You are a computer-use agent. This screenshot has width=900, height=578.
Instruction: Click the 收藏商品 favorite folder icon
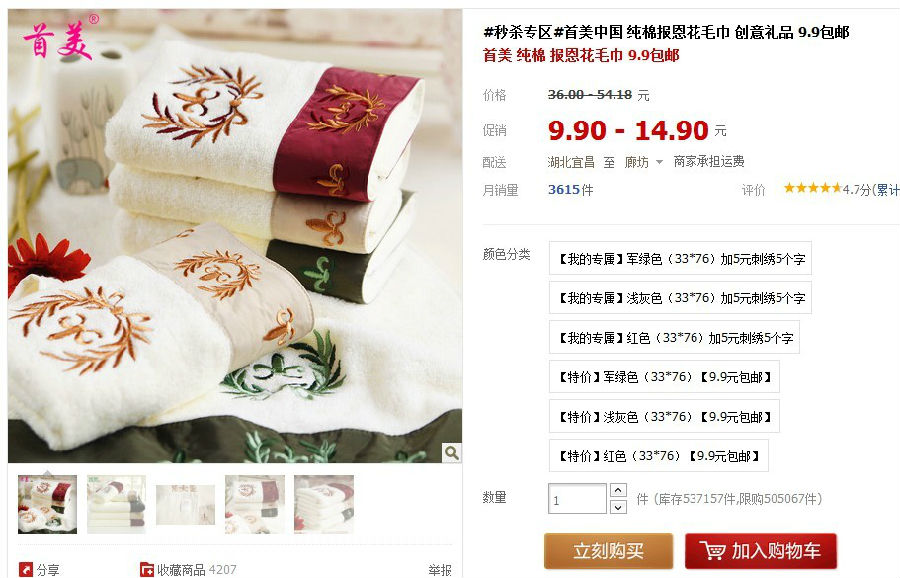[146, 569]
